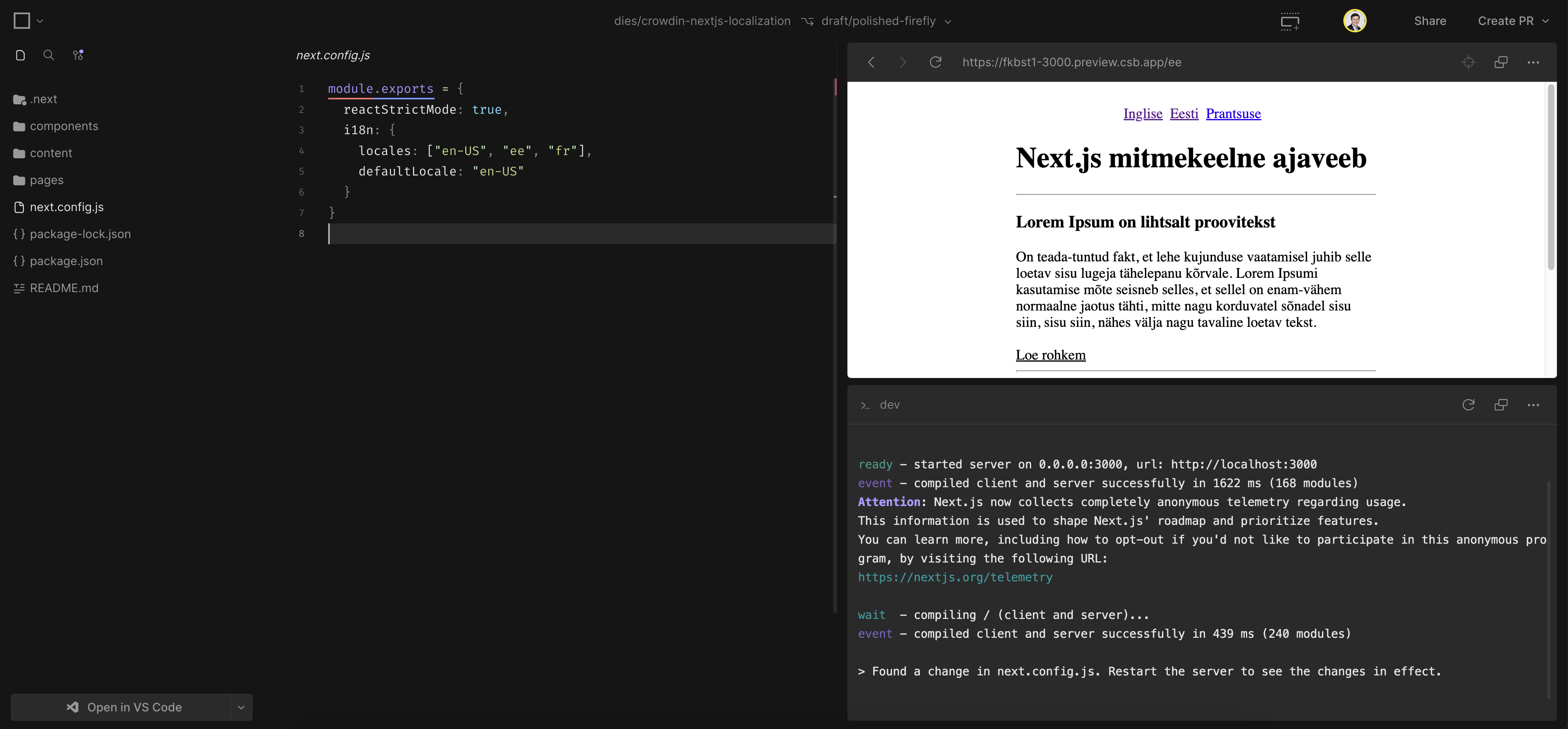Open package-lock.json file
The height and width of the screenshot is (729, 1568).
pyautogui.click(x=72, y=234)
